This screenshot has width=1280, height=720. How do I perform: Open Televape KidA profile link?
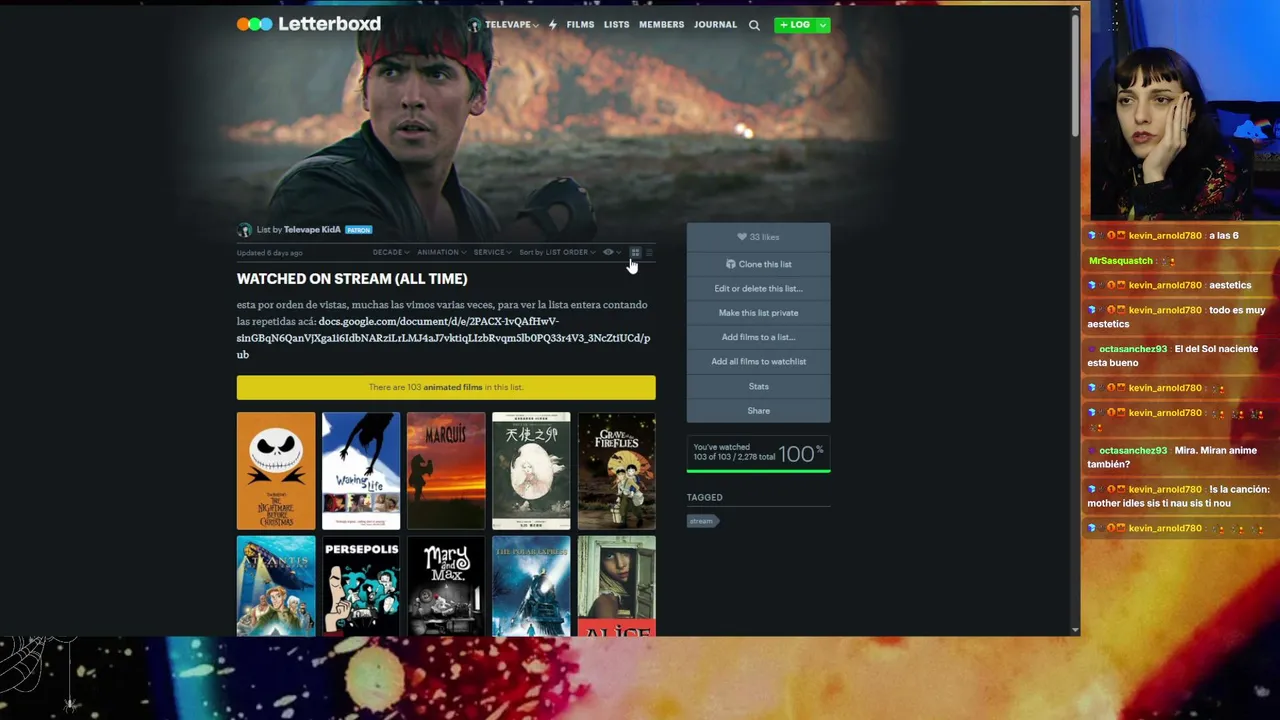[312, 230]
